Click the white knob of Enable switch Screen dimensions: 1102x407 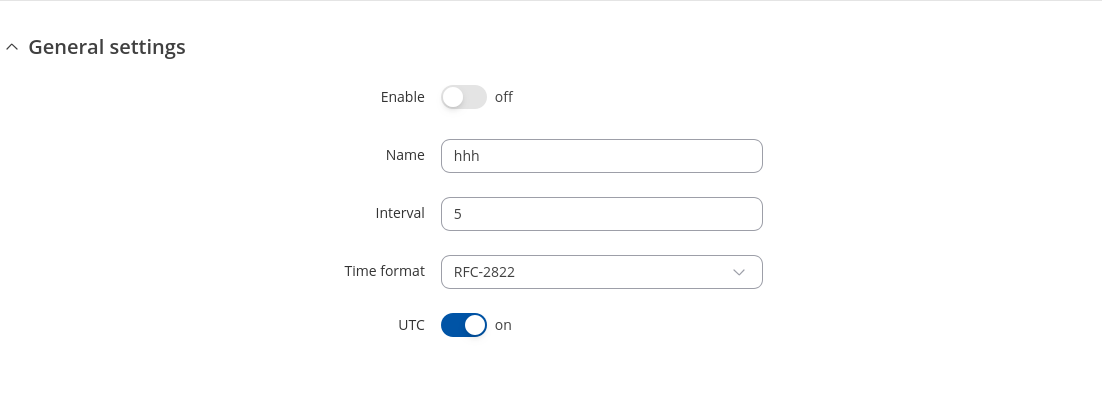[x=453, y=97]
